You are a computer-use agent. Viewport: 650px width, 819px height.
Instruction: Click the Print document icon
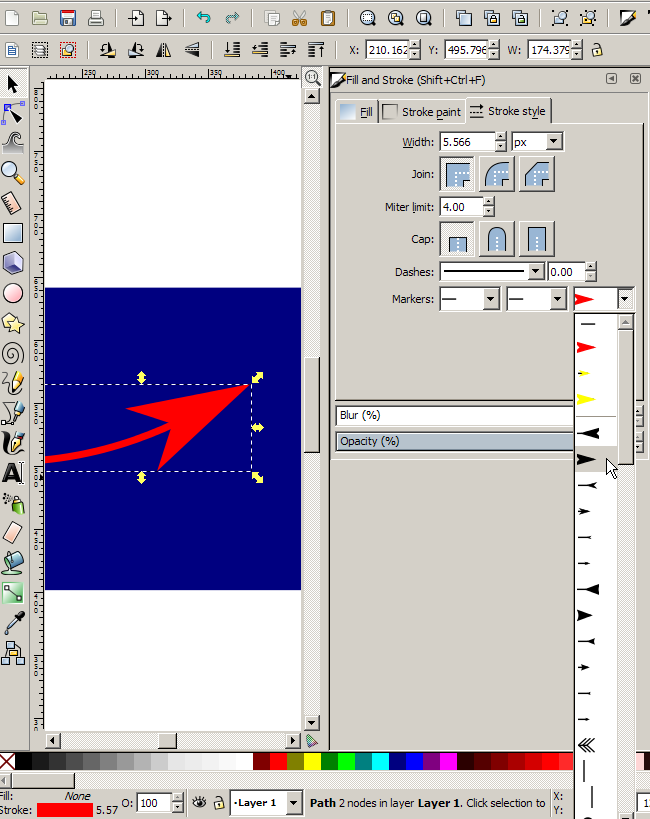point(96,18)
